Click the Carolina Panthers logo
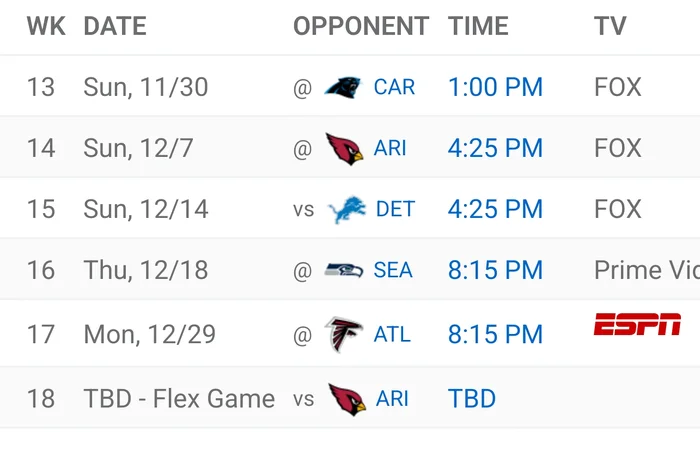 (x=345, y=87)
